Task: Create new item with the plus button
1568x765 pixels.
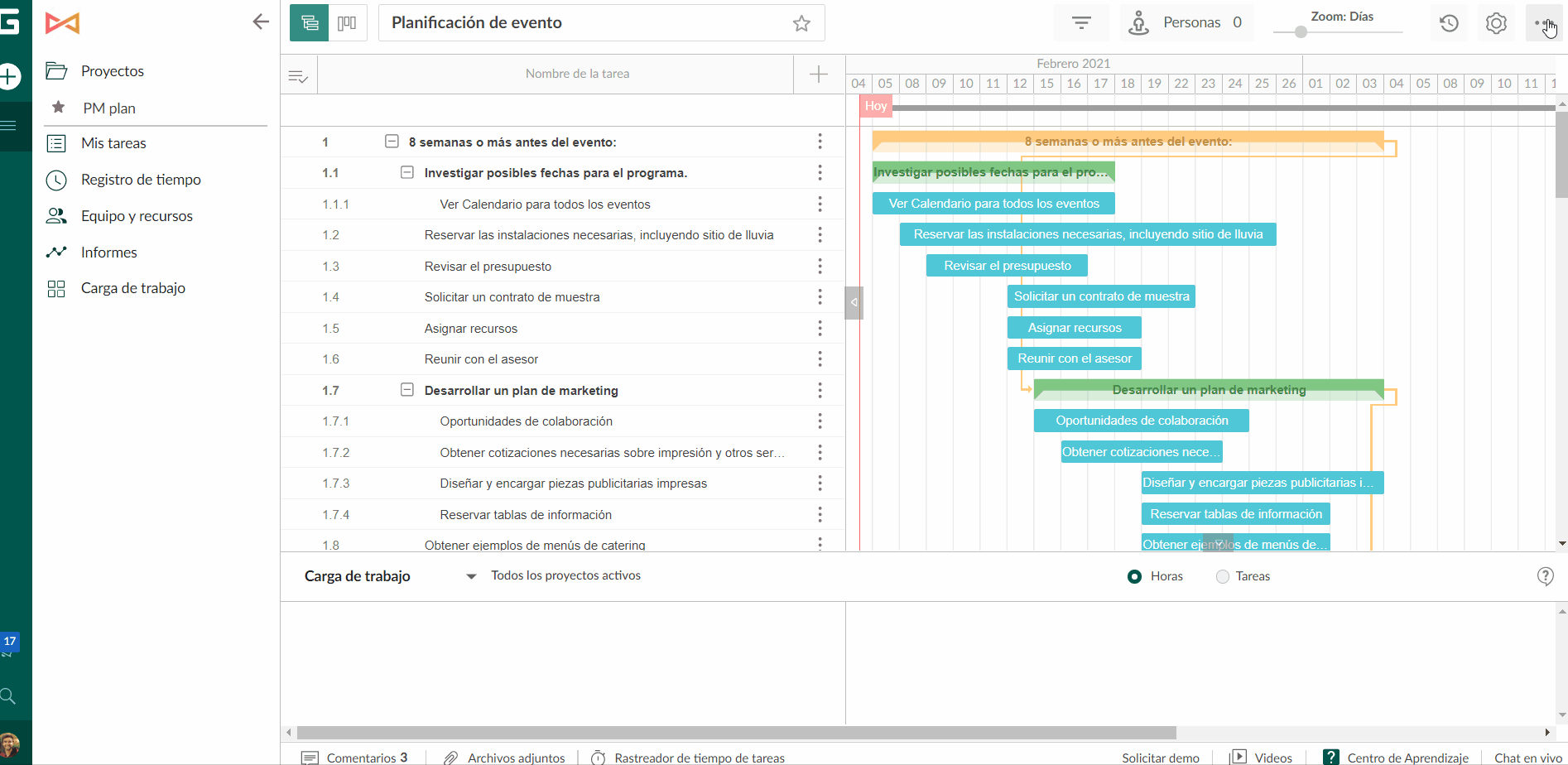Action: click(x=9, y=77)
